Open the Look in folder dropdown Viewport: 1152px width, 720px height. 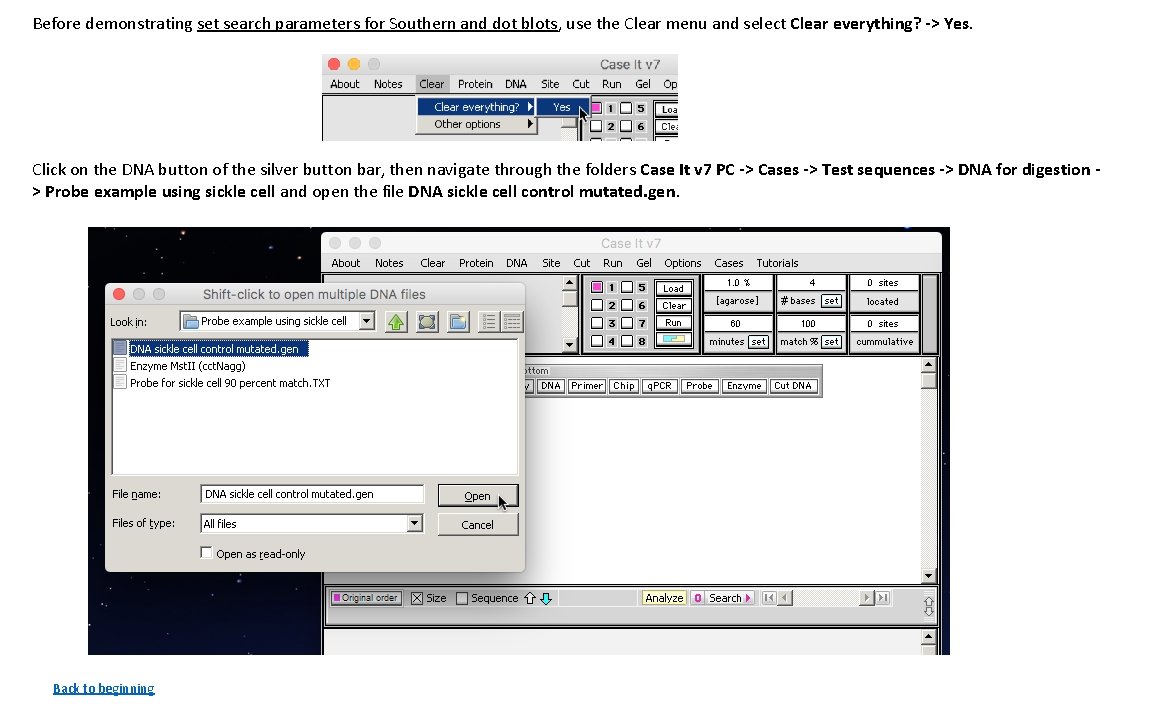364,321
